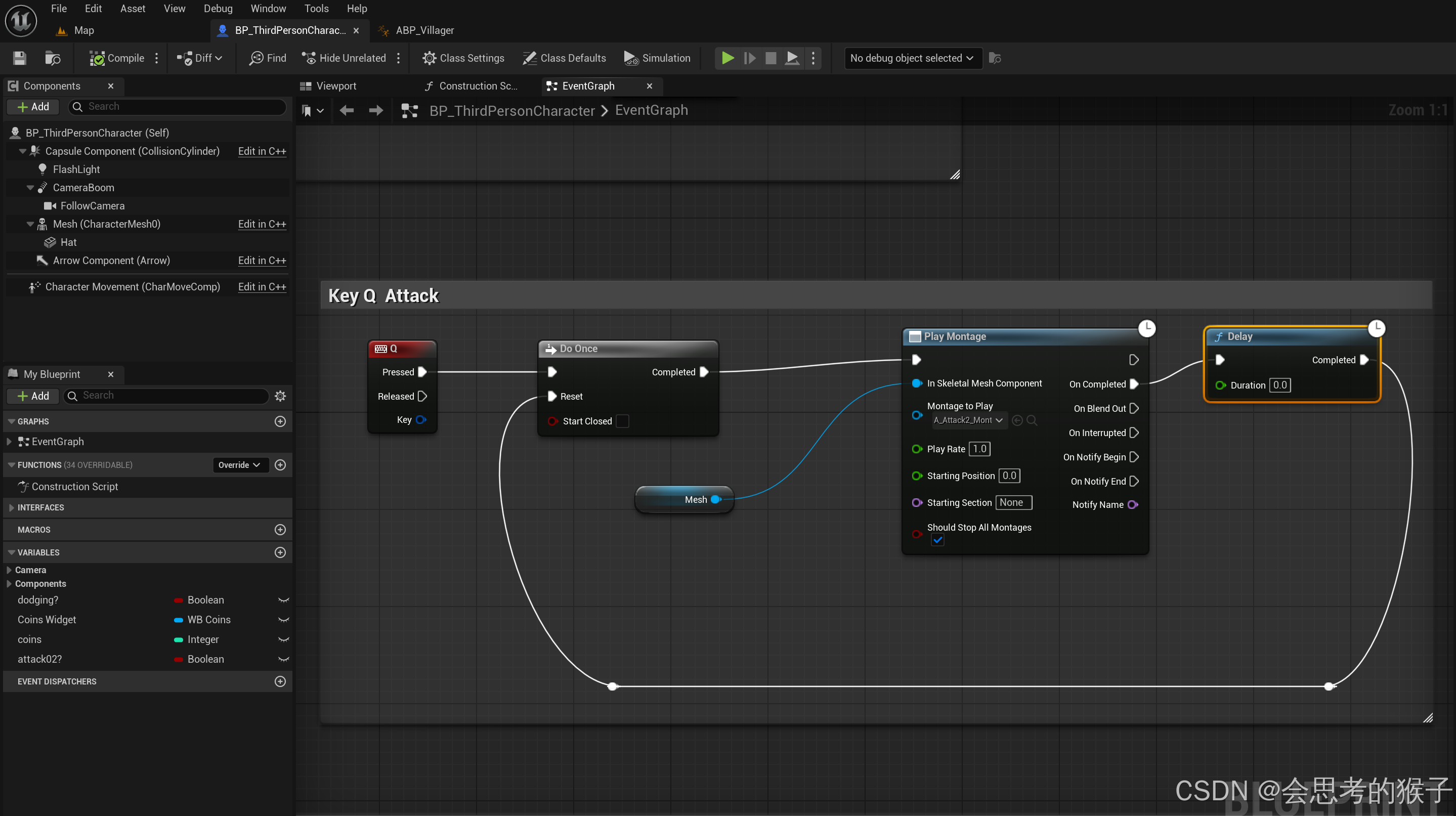
Task: Click Edit in C++ for Capsule Component
Action: tap(262, 151)
